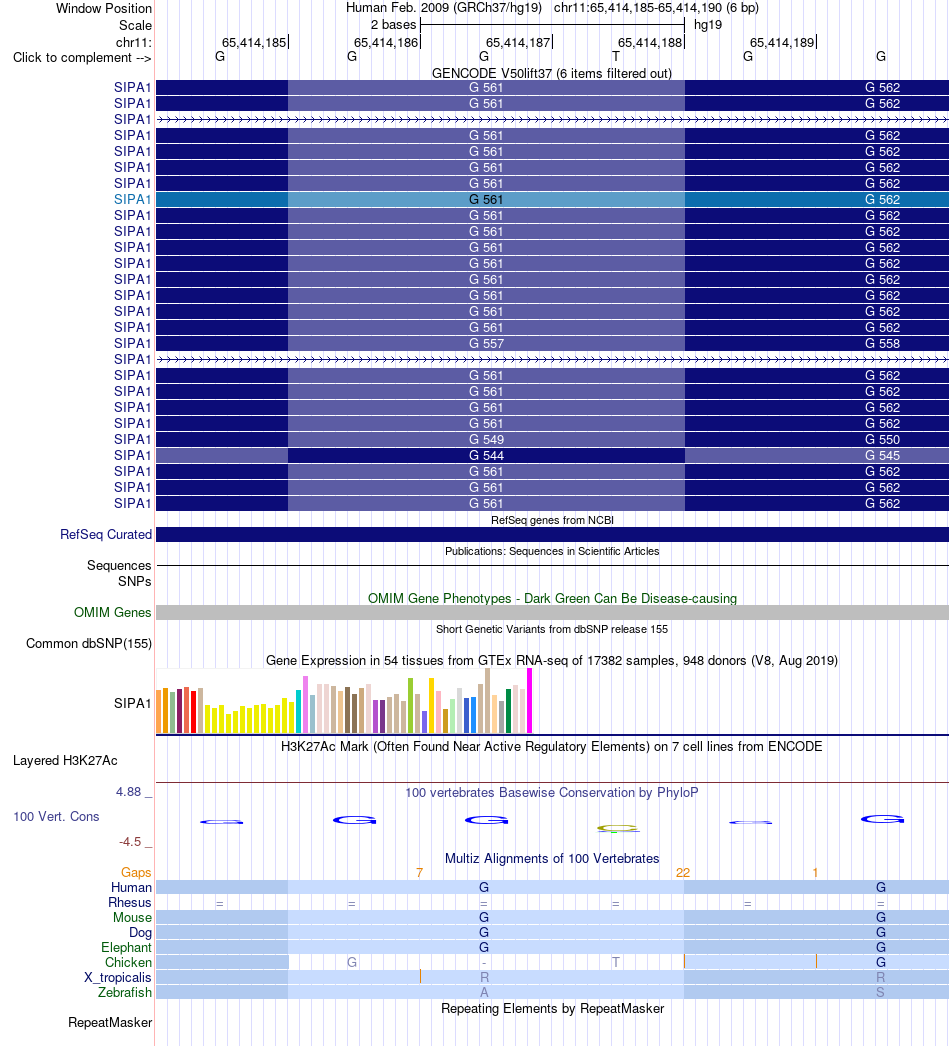The image size is (950, 1046).
Task: Click the magenta bar in GTEx chart
Action: coord(530,701)
